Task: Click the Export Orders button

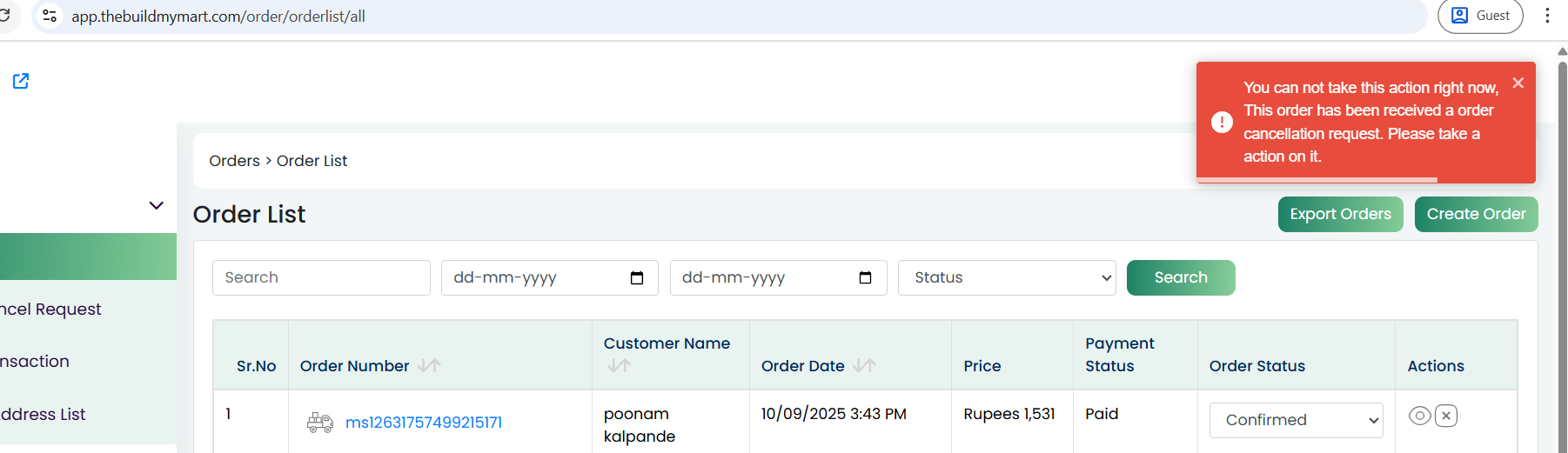Action: [x=1340, y=215]
